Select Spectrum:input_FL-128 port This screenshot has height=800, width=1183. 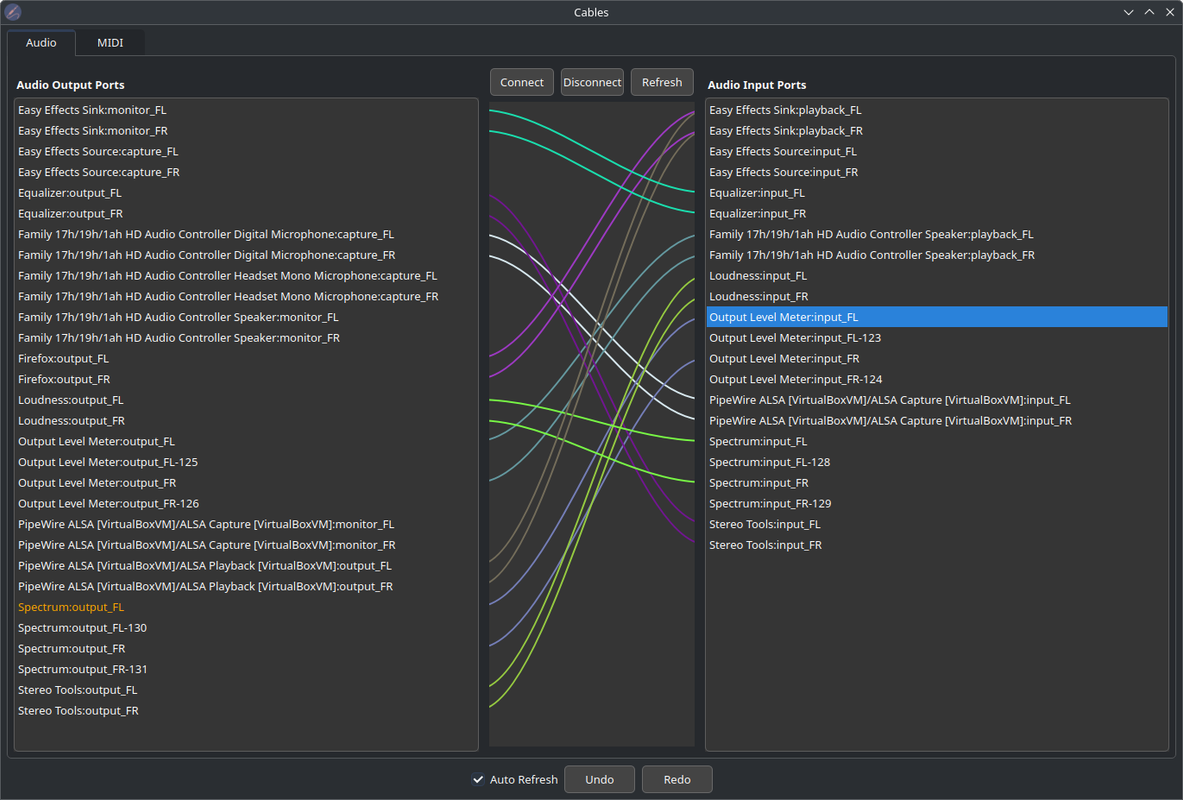[x=937, y=463]
